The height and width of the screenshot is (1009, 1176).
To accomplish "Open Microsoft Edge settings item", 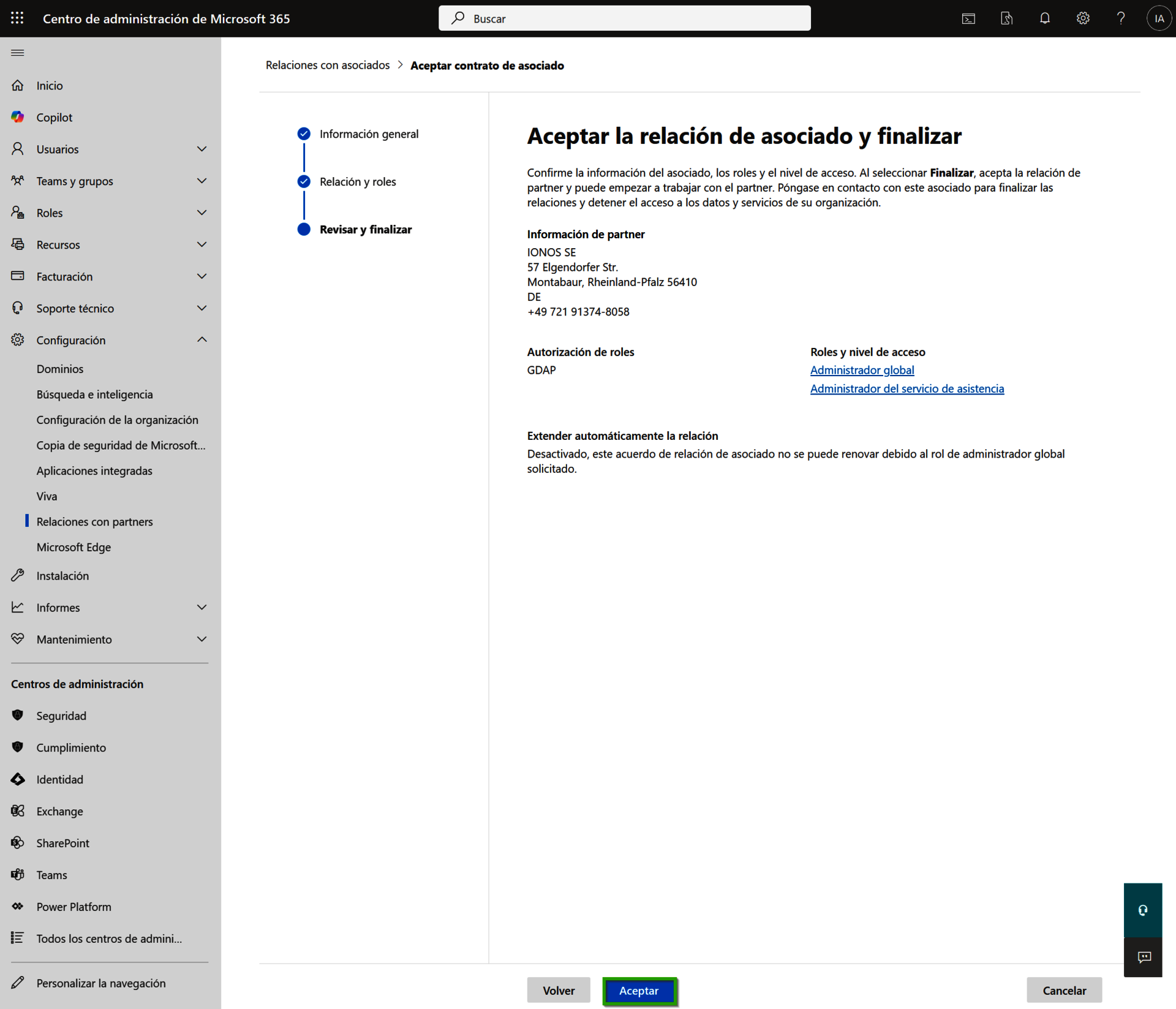I will [x=73, y=547].
